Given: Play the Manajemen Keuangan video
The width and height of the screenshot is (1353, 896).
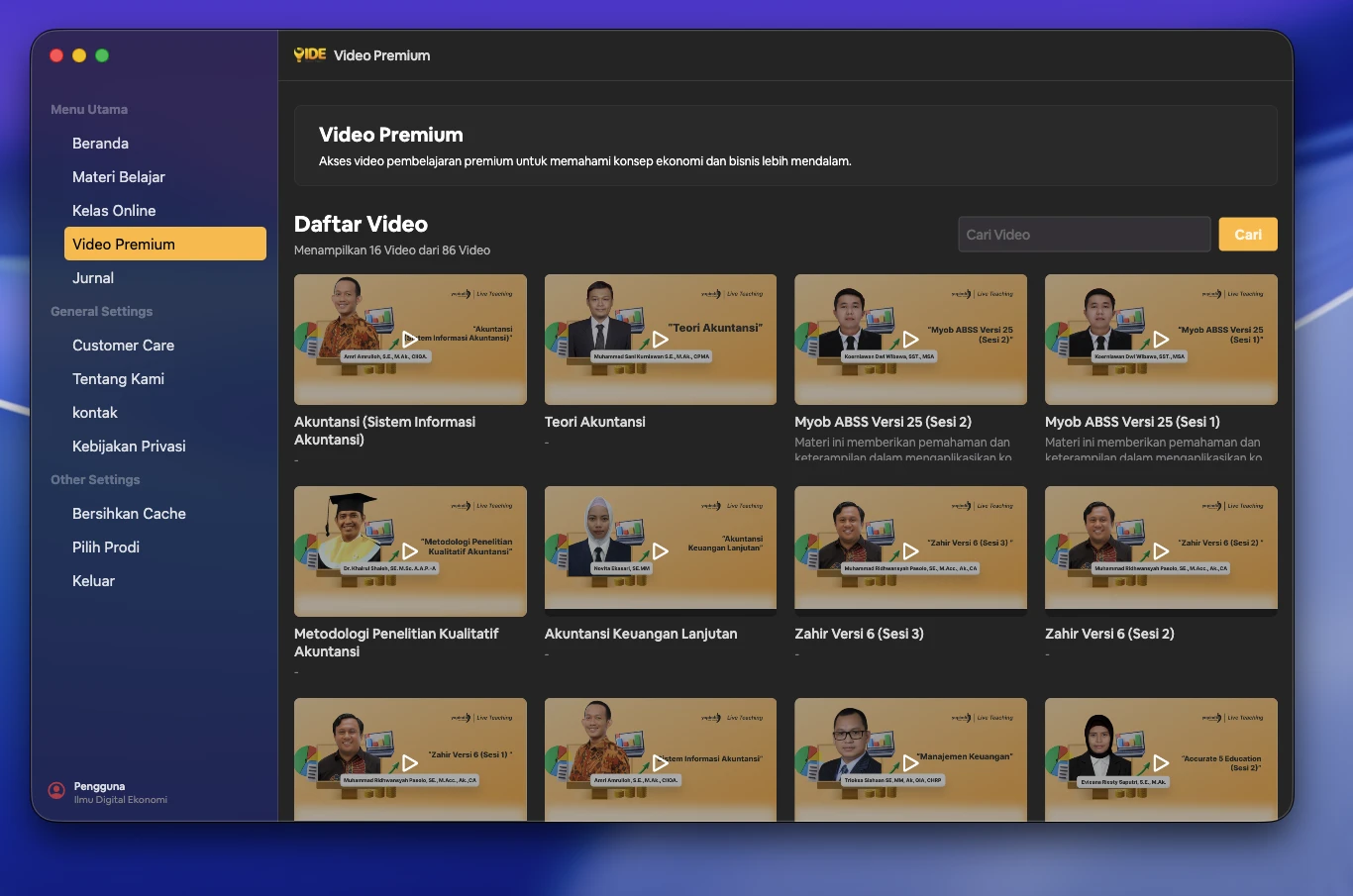Looking at the screenshot, I should [909, 762].
